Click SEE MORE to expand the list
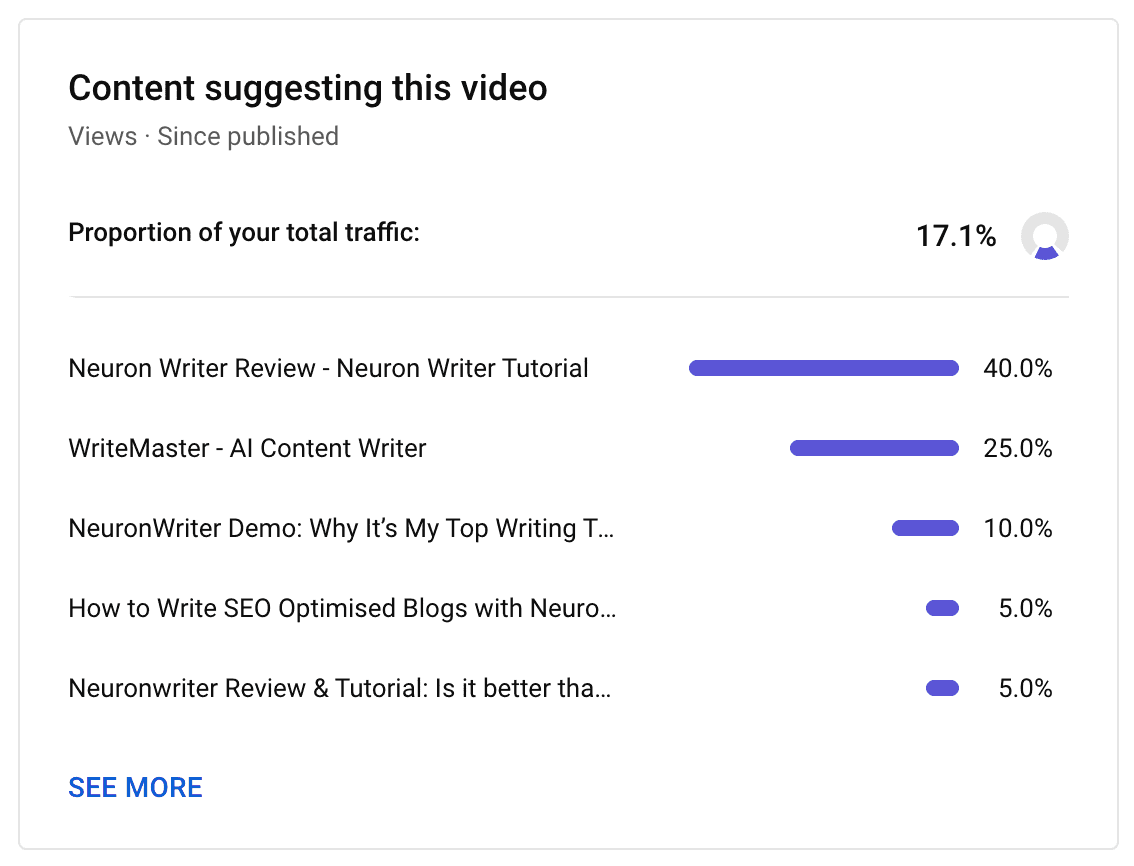The image size is (1134, 866). tap(135, 788)
